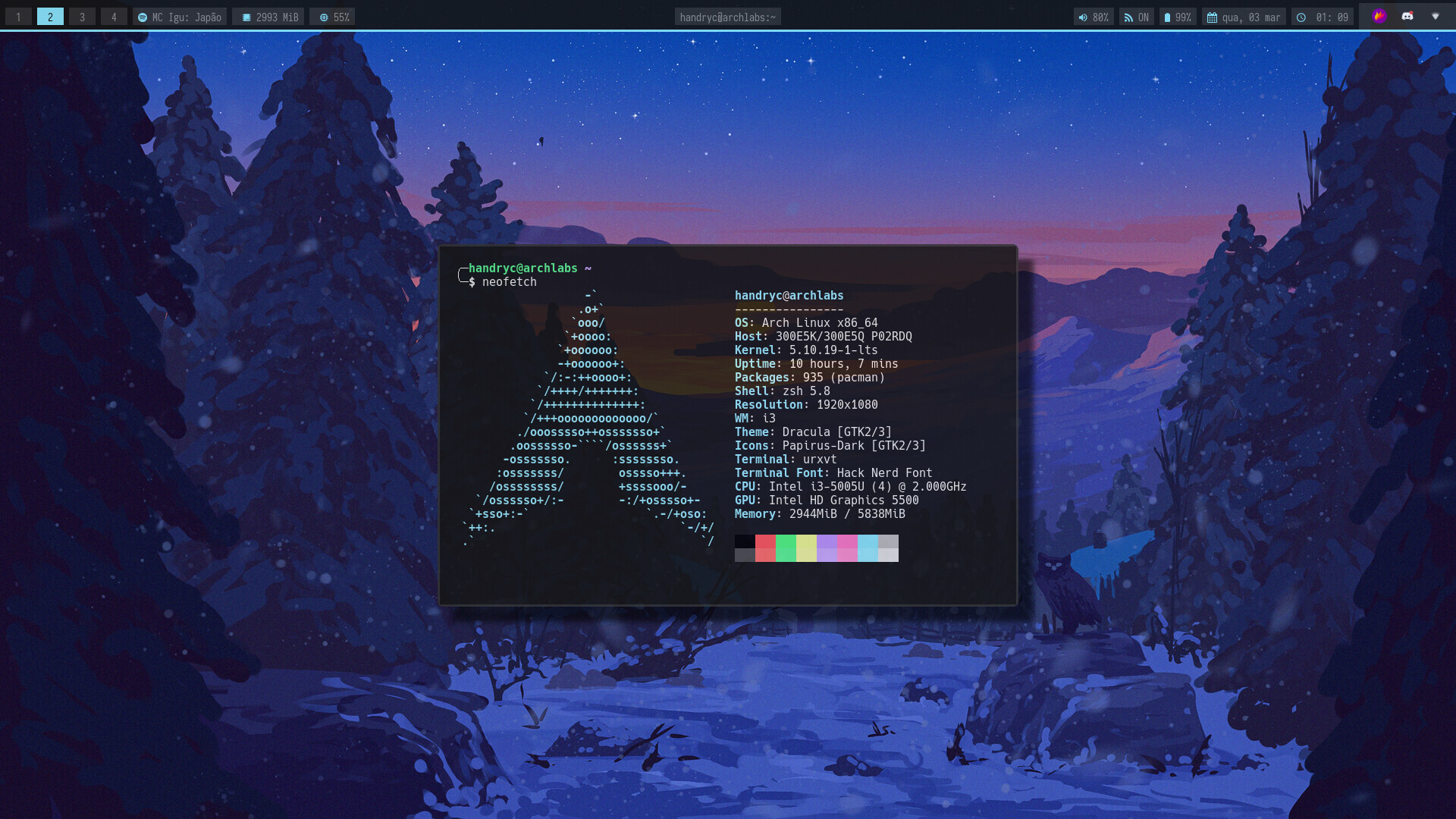Click the Terminal: urxvt line
1456x819 pixels.
[786, 460]
